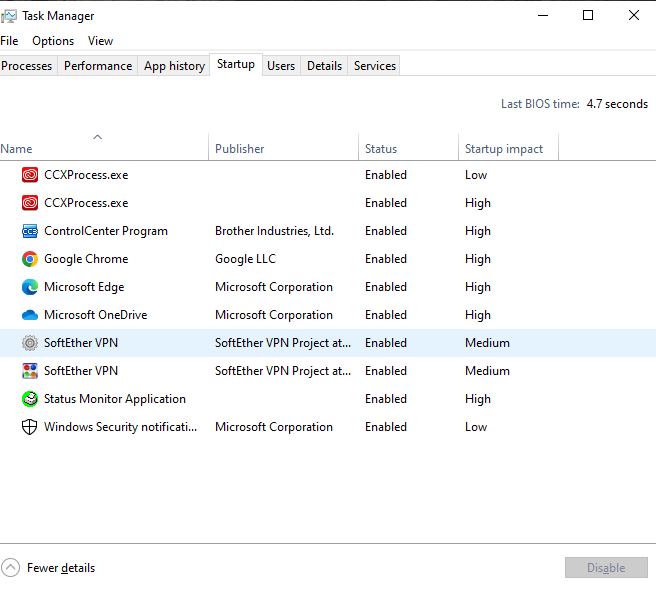Select the Status Monitor Application name
This screenshot has width=656, height=592.
115,399
